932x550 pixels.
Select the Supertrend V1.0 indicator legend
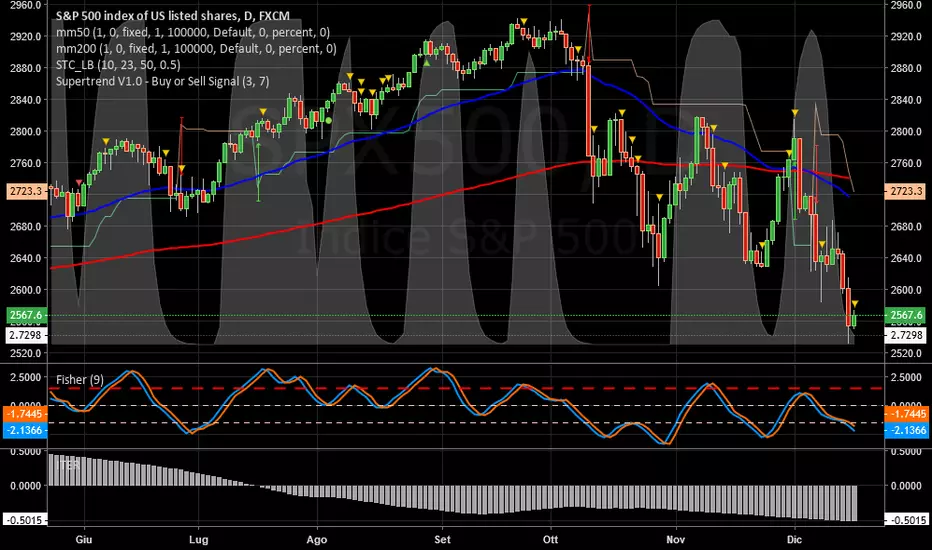(x=162, y=81)
